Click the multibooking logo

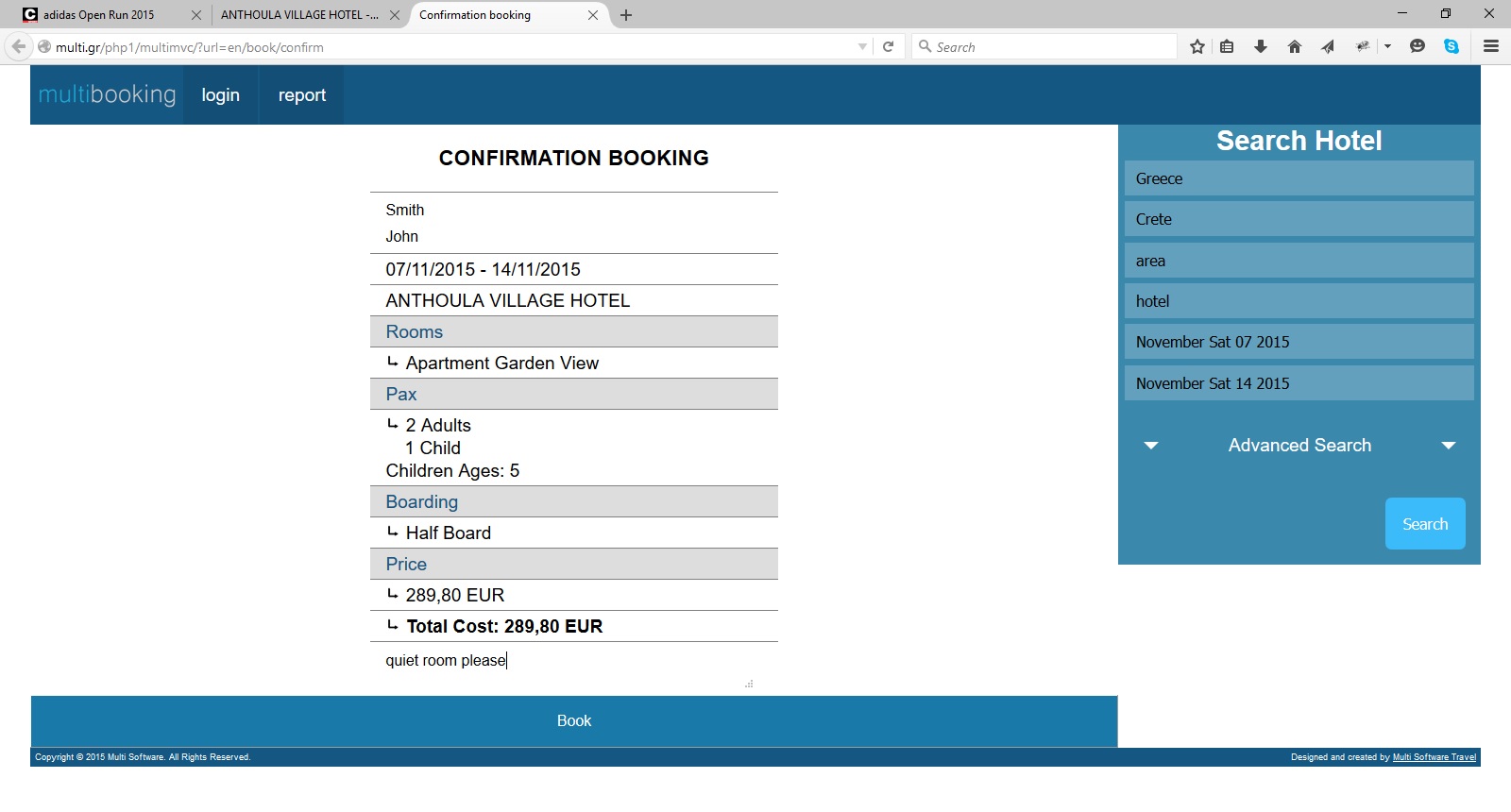click(107, 94)
